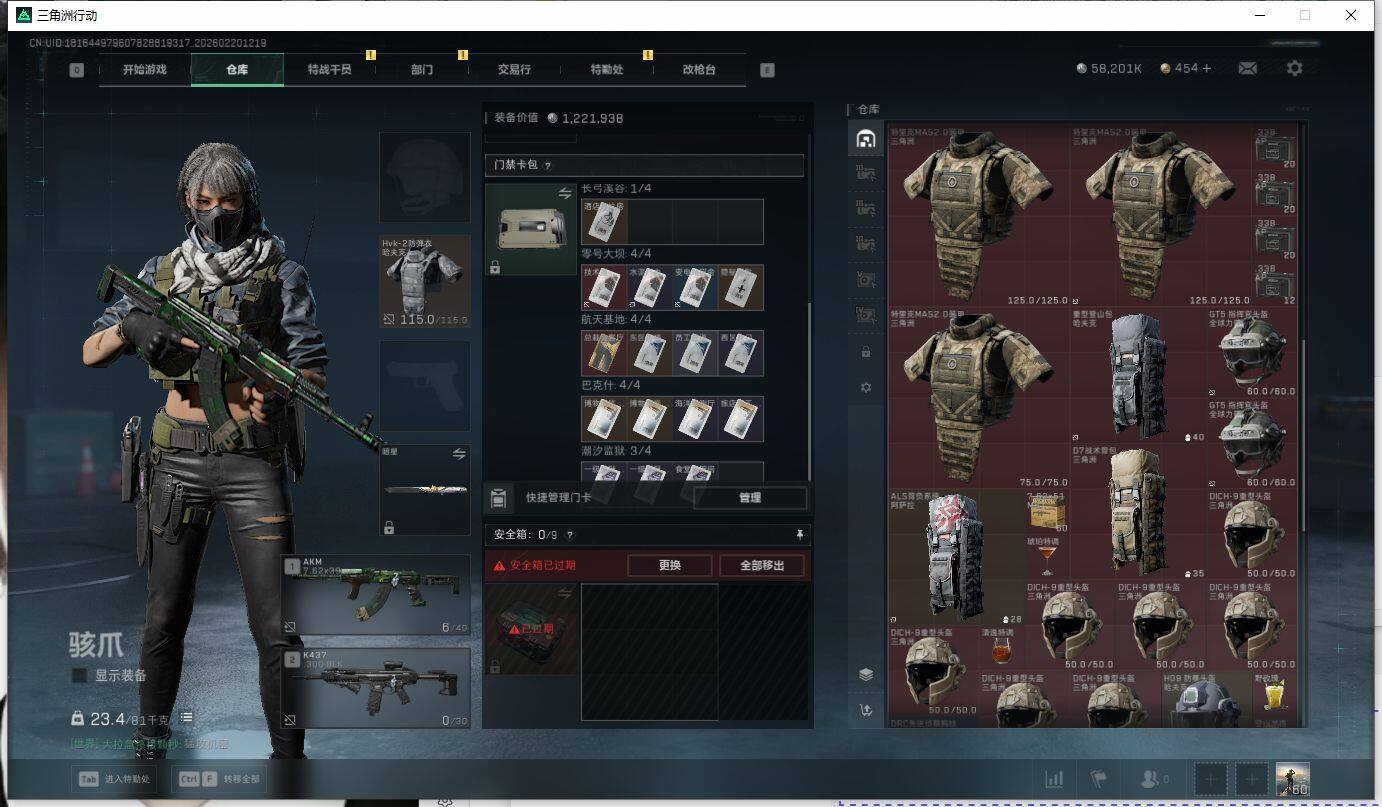Click the E shortcut key icon
Image resolution: width=1382 pixels, height=807 pixels.
[767, 70]
